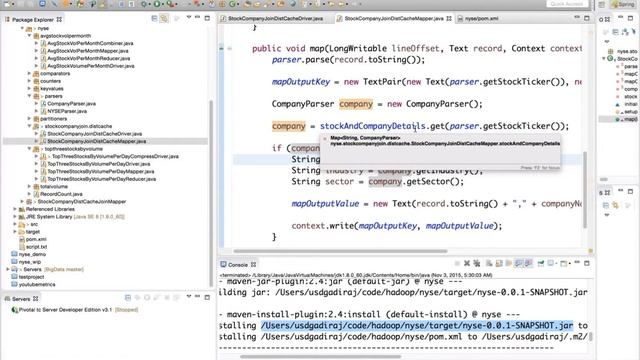Expand the JRE System Library node
This screenshot has width=640, height=360.
[15, 216]
